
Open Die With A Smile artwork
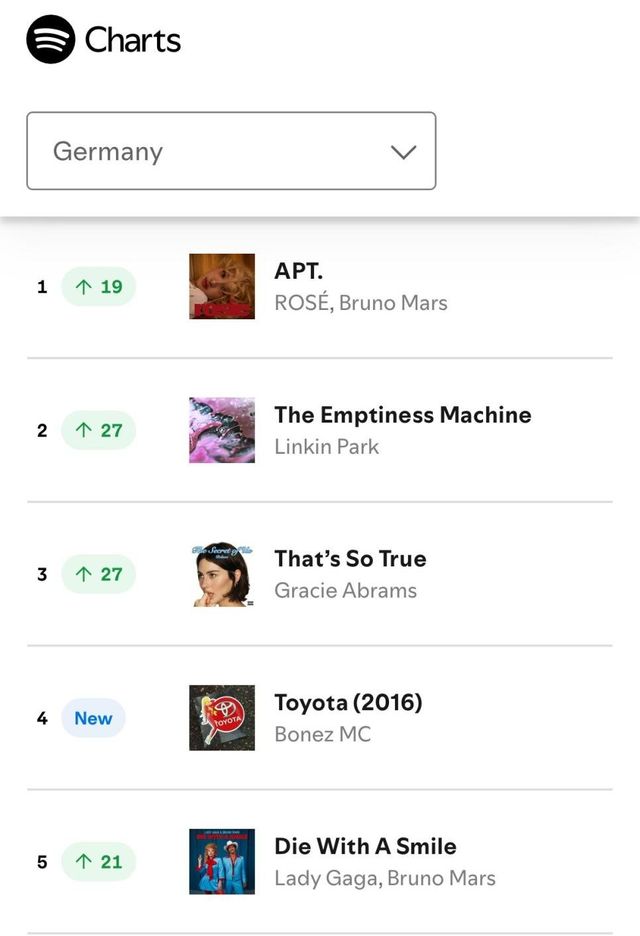click(x=222, y=861)
